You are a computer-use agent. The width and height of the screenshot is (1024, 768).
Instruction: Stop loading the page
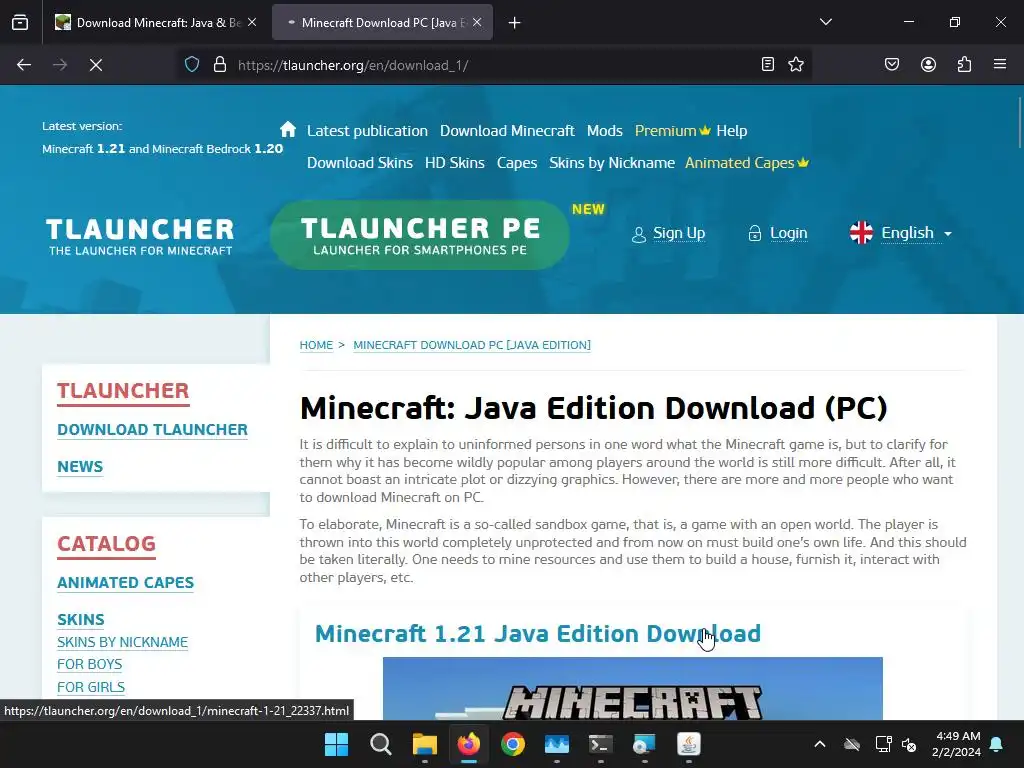96,65
